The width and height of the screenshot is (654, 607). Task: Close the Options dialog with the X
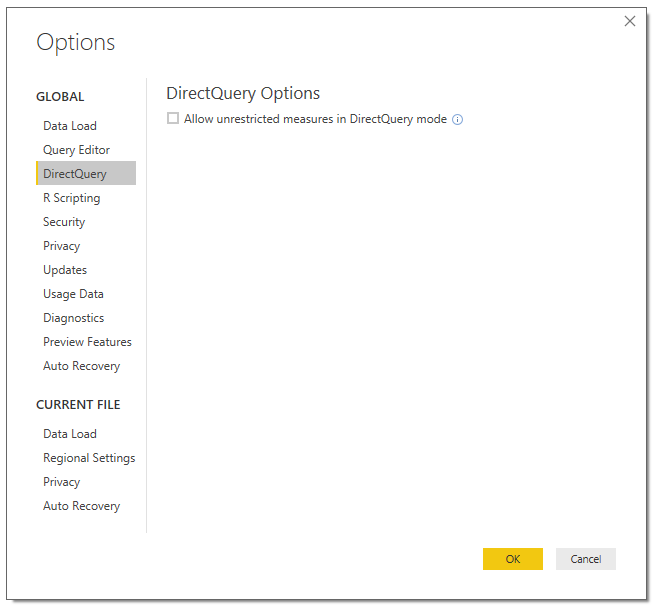[629, 21]
